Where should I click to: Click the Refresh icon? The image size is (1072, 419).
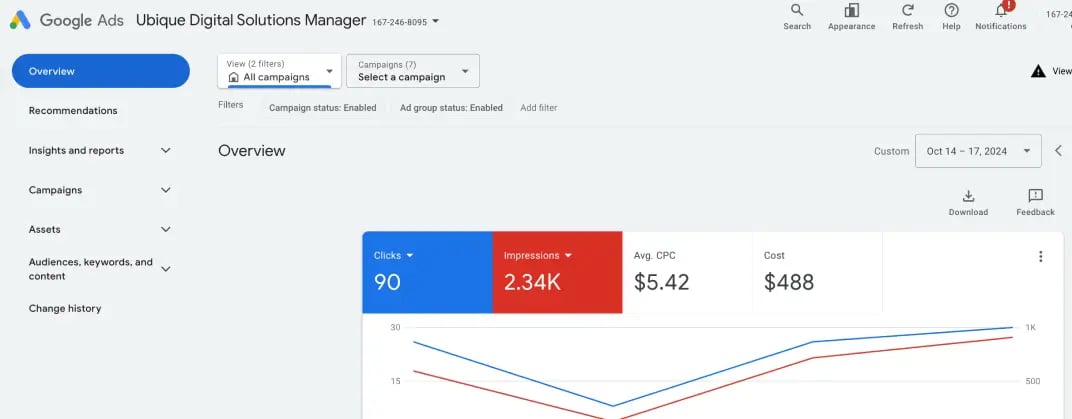click(907, 11)
